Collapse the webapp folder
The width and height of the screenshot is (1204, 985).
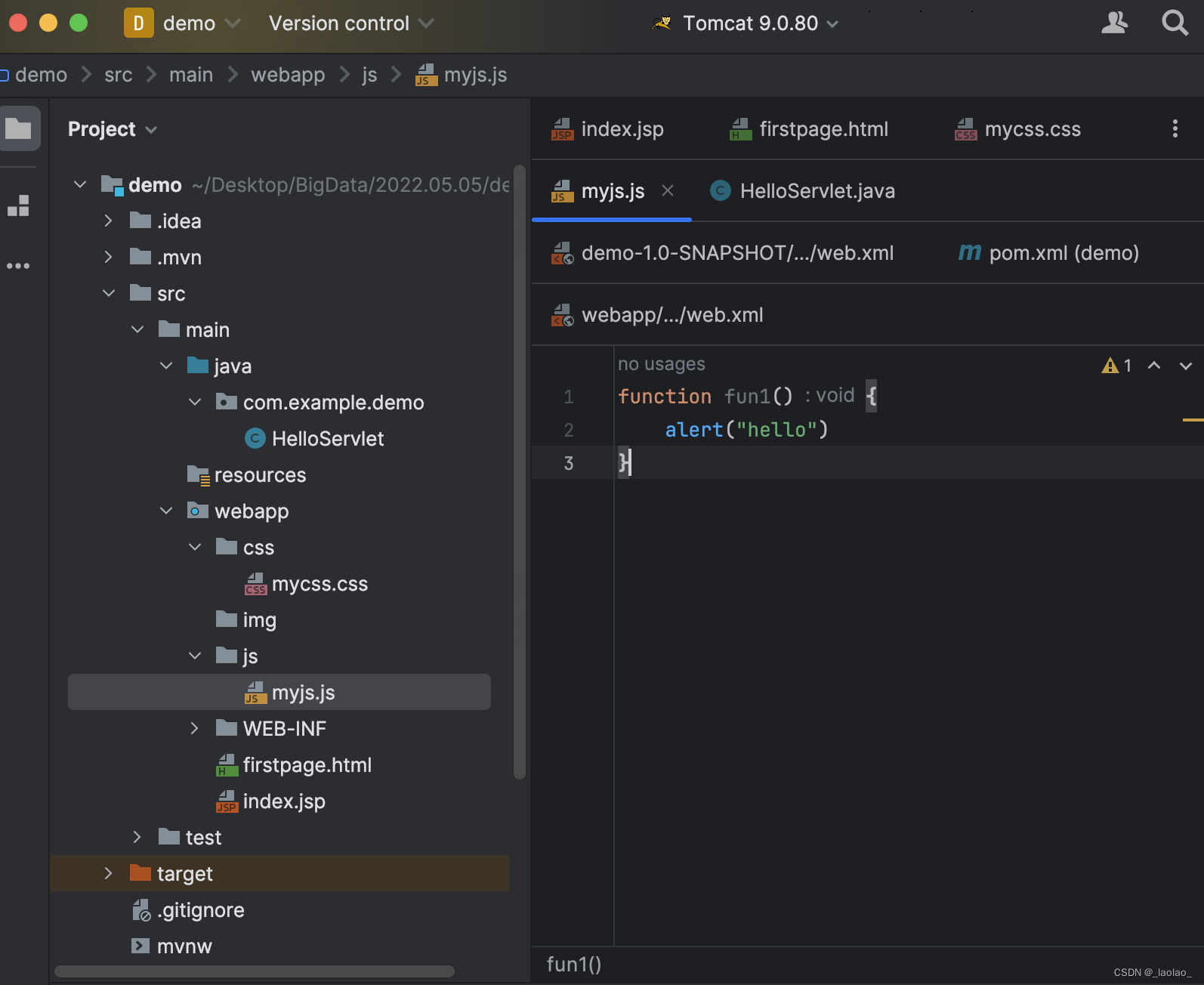point(166,511)
